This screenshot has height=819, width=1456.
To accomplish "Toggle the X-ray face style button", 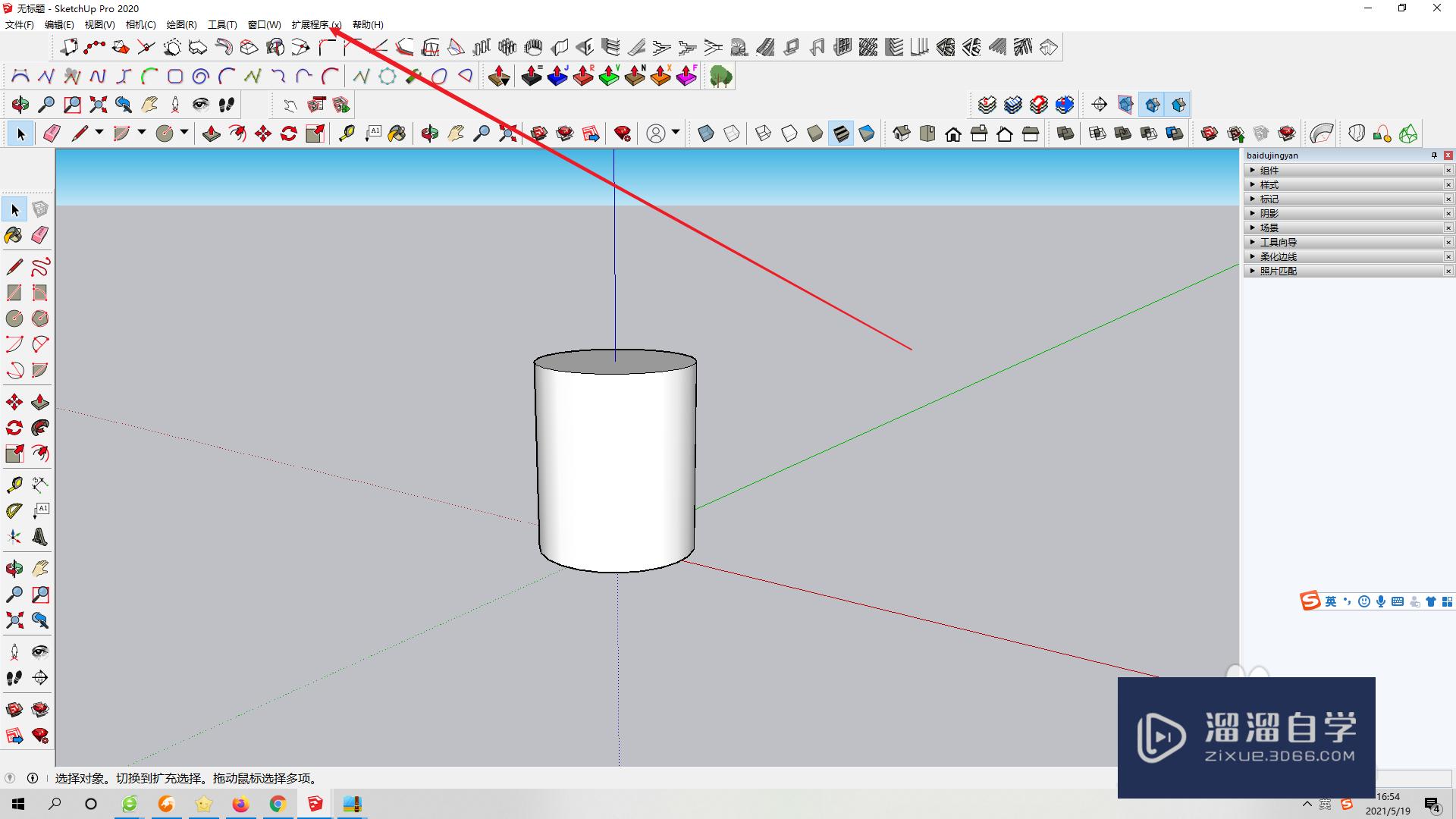I will (x=706, y=134).
